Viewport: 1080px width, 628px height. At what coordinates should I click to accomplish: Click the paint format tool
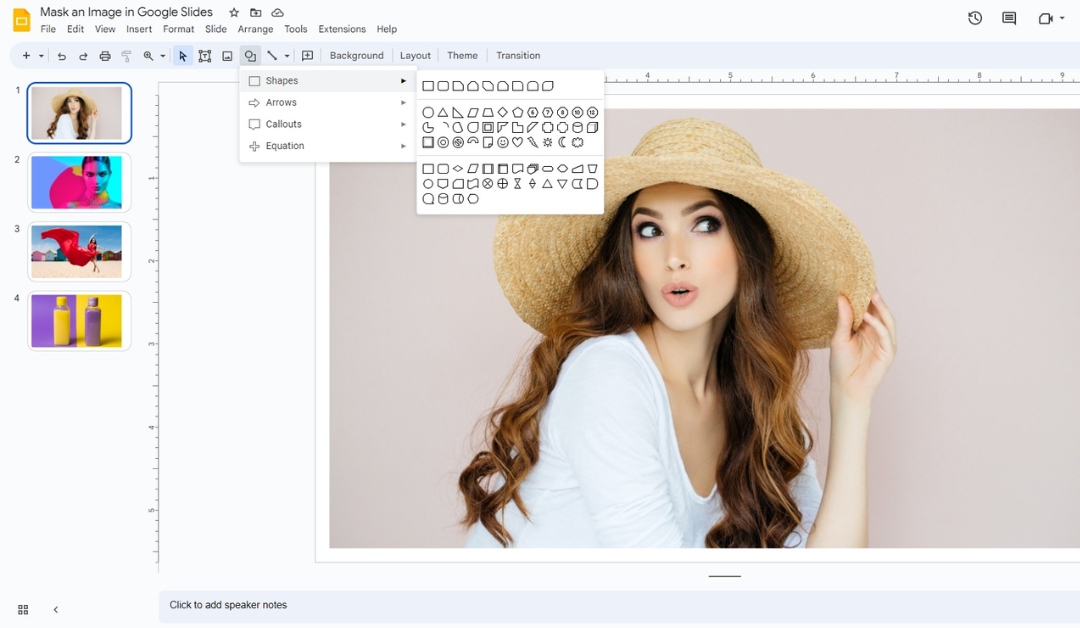126,56
